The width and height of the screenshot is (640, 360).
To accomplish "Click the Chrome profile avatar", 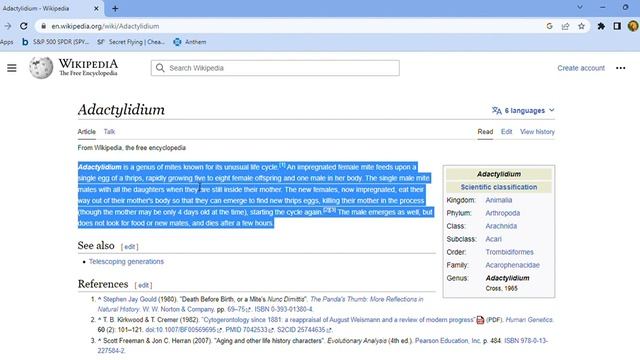I will (x=633, y=26).
